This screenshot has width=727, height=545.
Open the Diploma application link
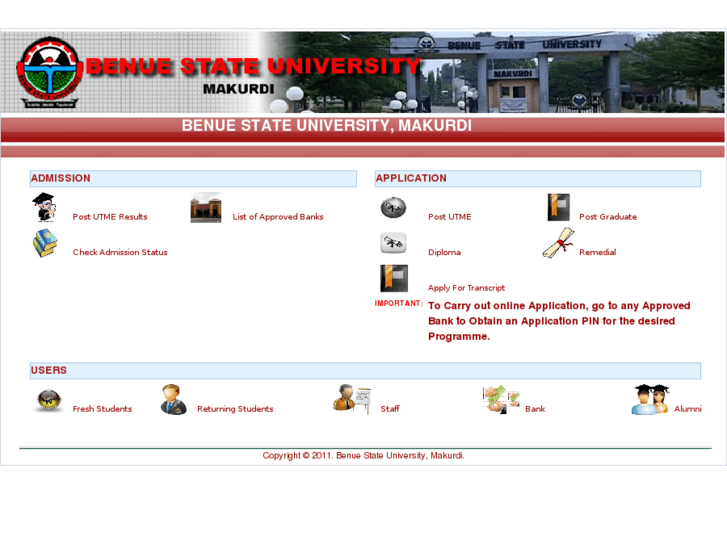click(x=444, y=252)
